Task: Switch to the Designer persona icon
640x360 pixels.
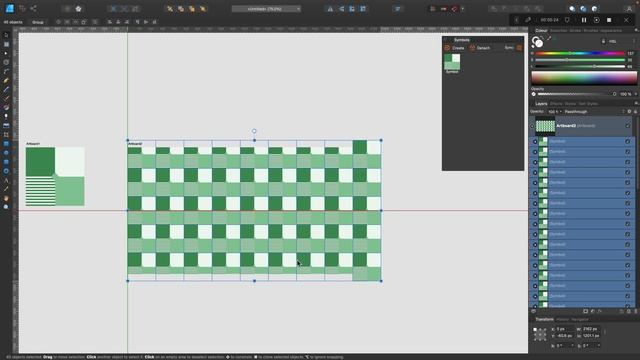Action: click(9, 9)
